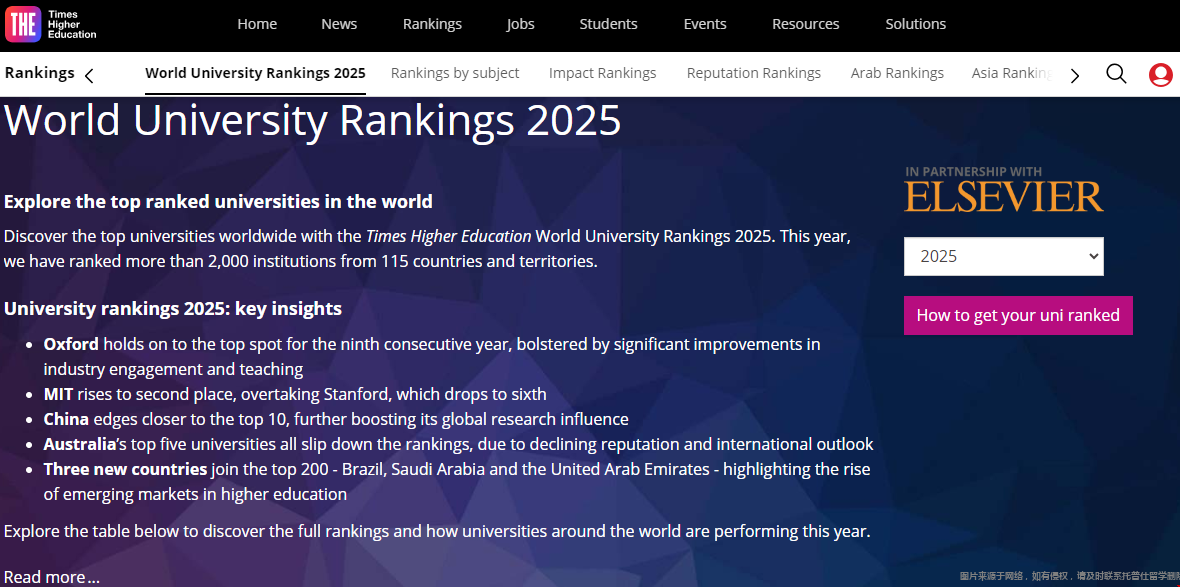1180x587 pixels.
Task: Open the News menu item
Action: (339, 24)
